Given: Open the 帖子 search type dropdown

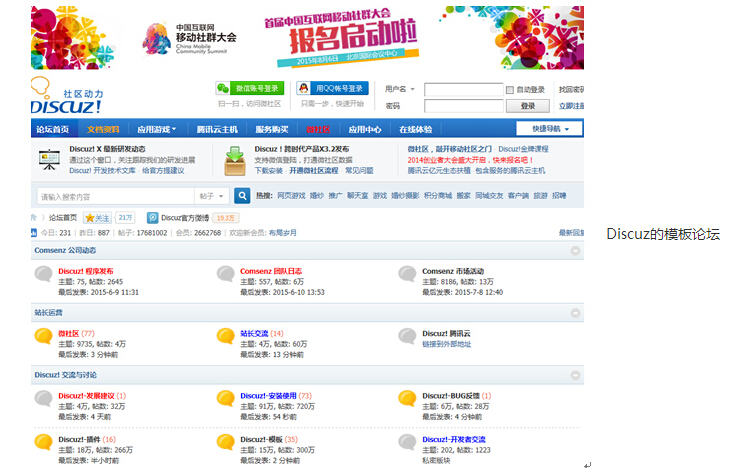Looking at the screenshot, I should [x=211, y=196].
